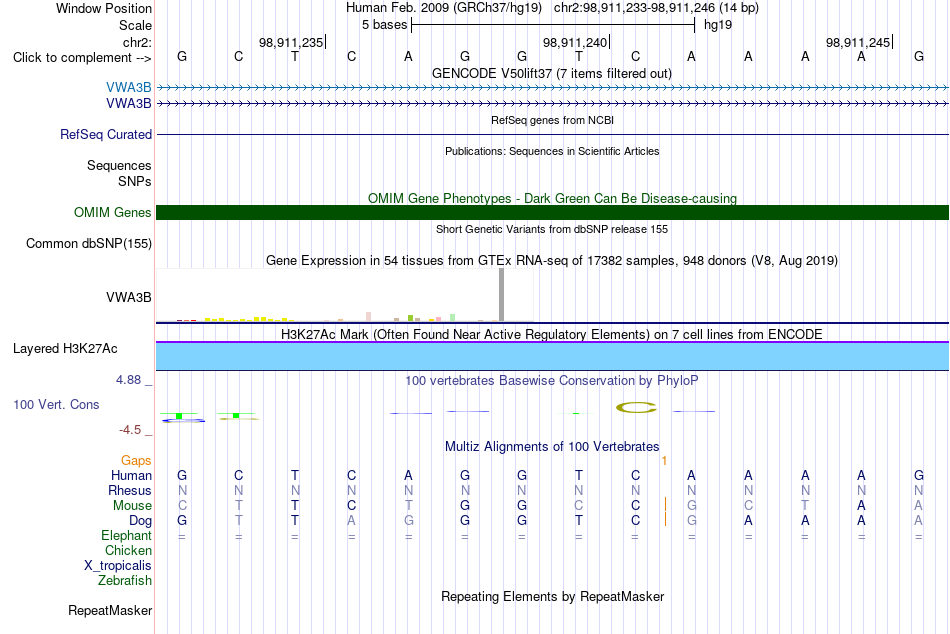Click the 'H3K27Ac Mark' ENCODE track title
The width and height of the screenshot is (950, 634).
click(x=552, y=335)
